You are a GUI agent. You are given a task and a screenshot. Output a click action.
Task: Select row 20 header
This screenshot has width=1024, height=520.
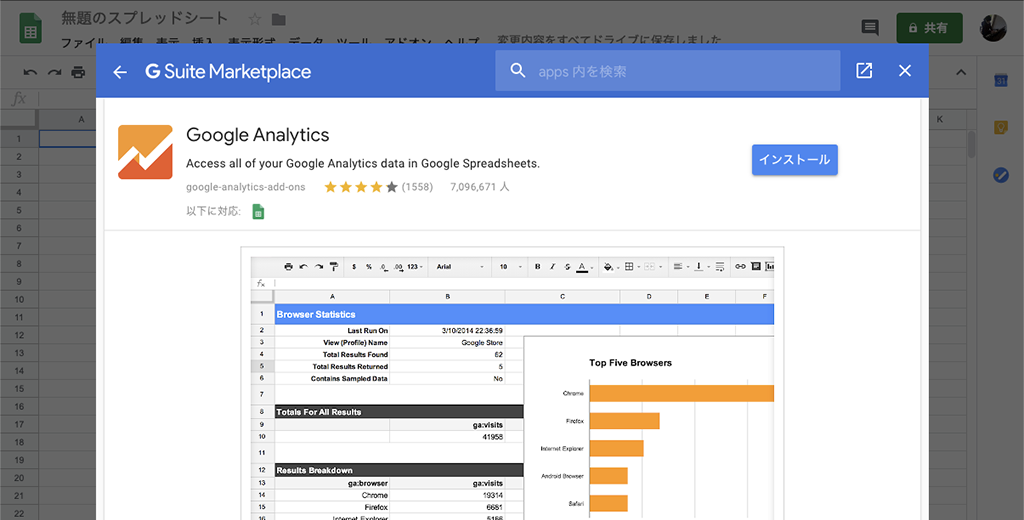pos(19,478)
